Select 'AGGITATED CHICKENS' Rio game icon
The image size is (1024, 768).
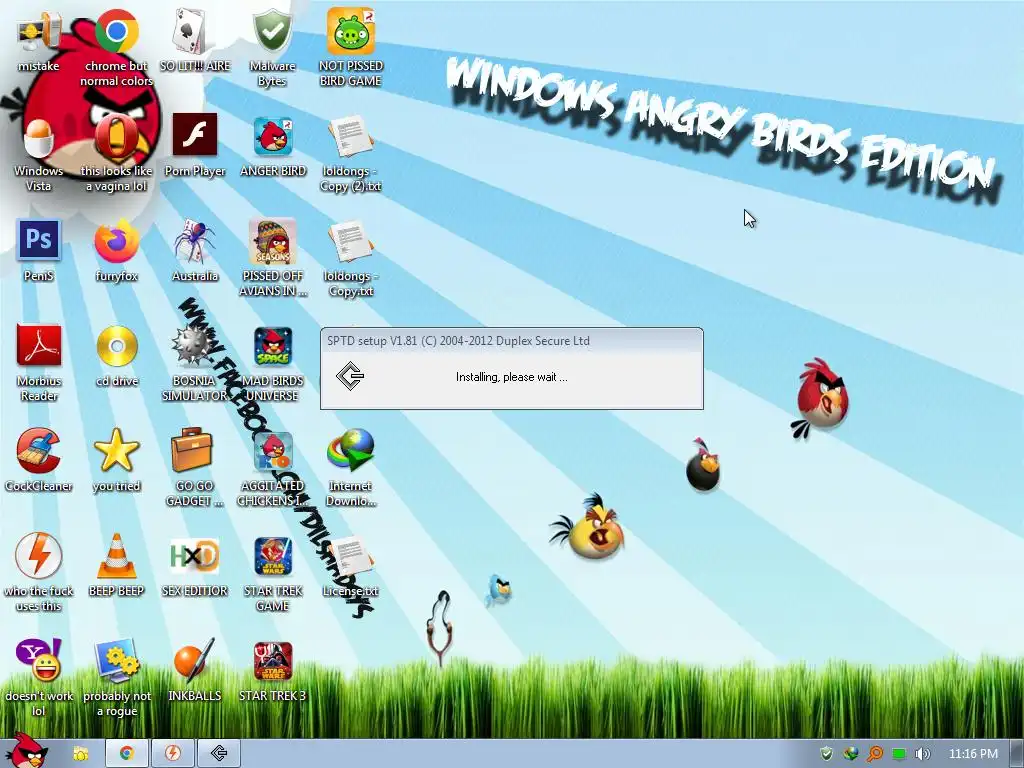coord(273,468)
